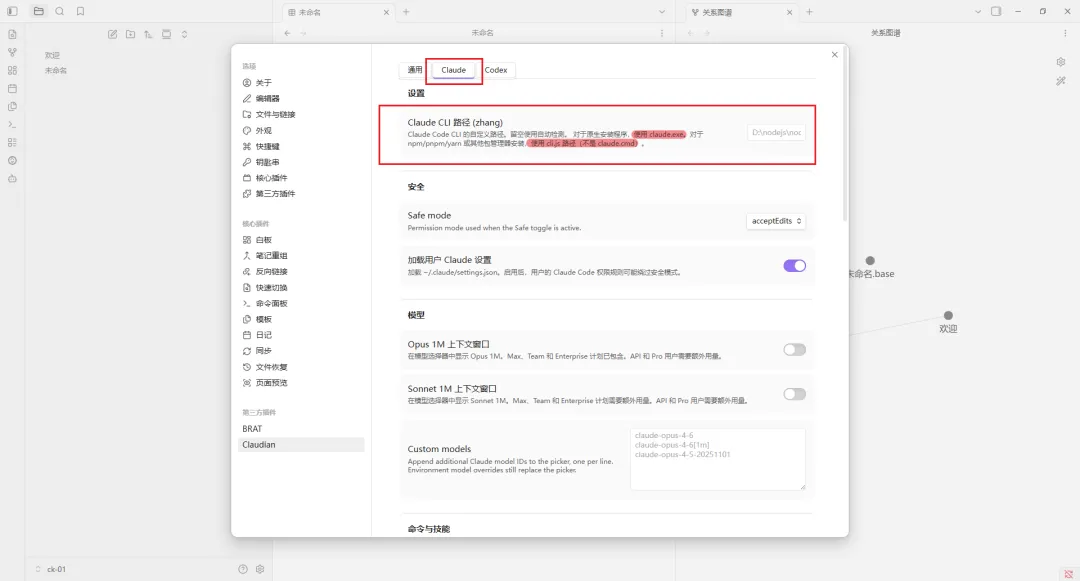Open the bookmarks icon in left sidebar
Image resolution: width=1080 pixels, height=581 pixels.
[x=81, y=11]
